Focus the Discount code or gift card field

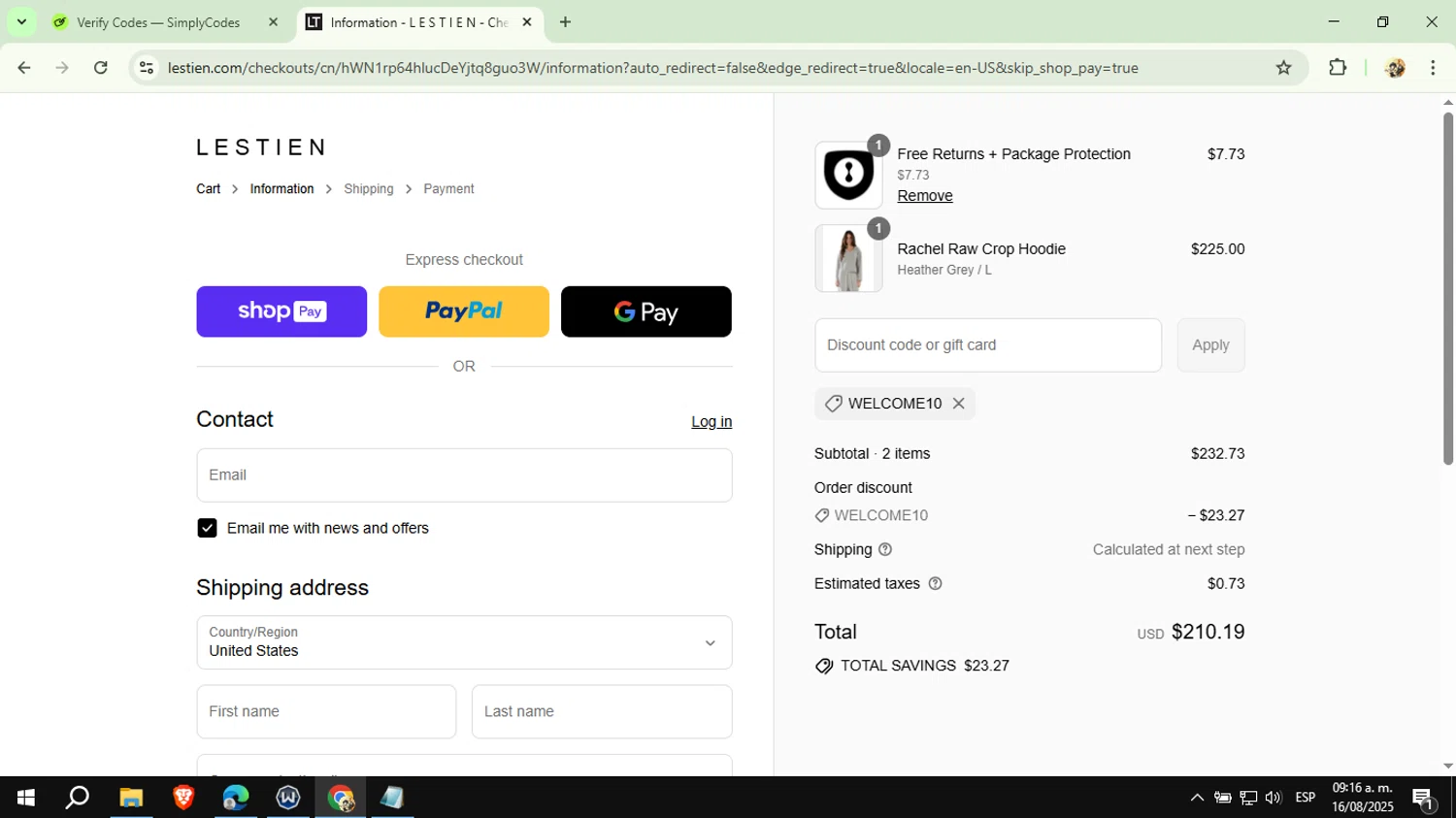click(988, 345)
